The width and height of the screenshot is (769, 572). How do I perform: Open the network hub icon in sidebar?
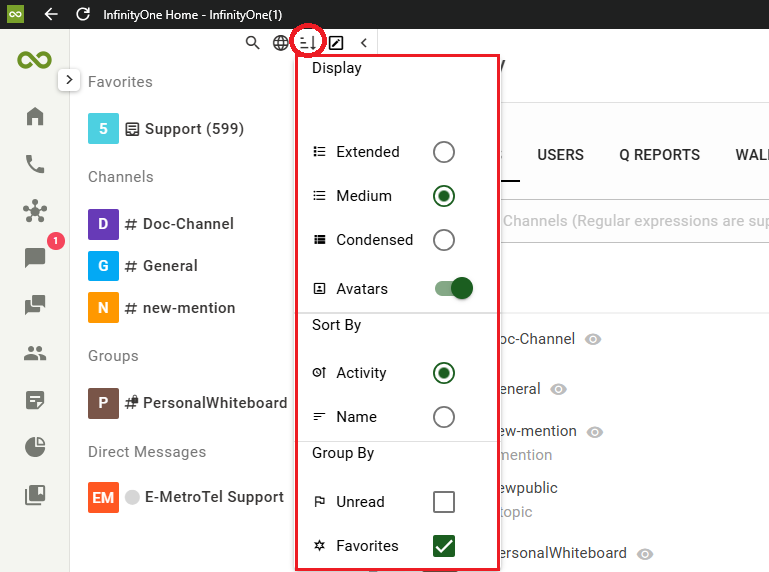[x=35, y=211]
